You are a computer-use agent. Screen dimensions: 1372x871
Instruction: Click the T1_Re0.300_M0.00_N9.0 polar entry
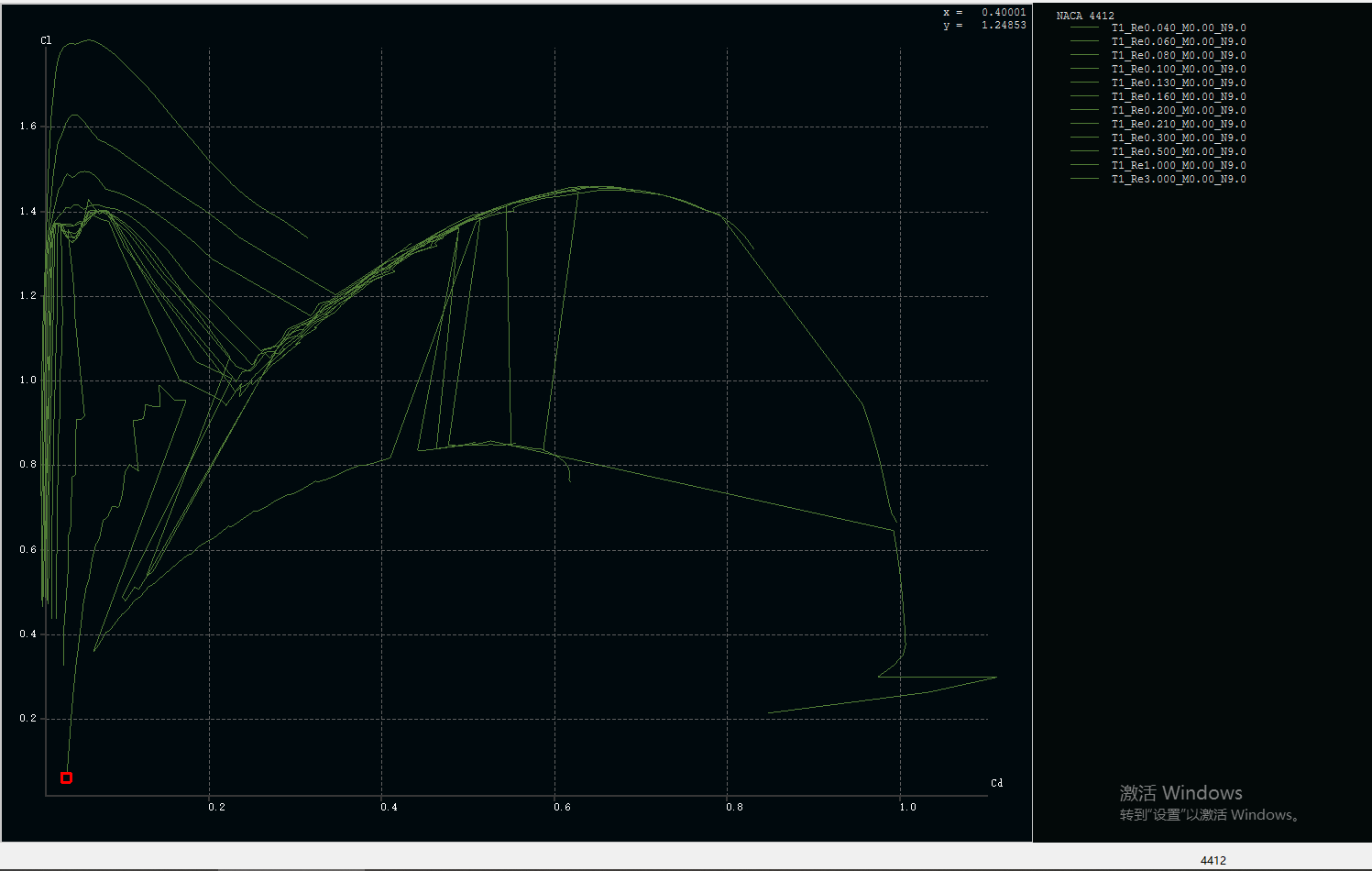(1179, 138)
